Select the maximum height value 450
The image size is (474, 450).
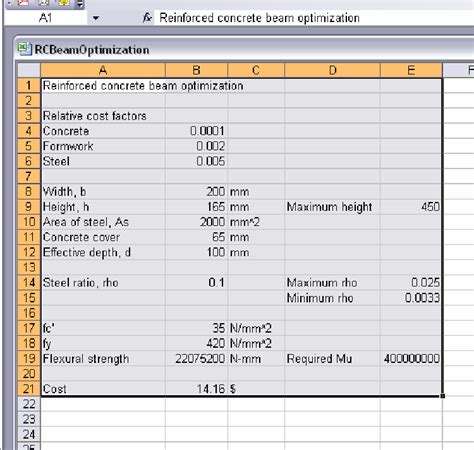411,207
